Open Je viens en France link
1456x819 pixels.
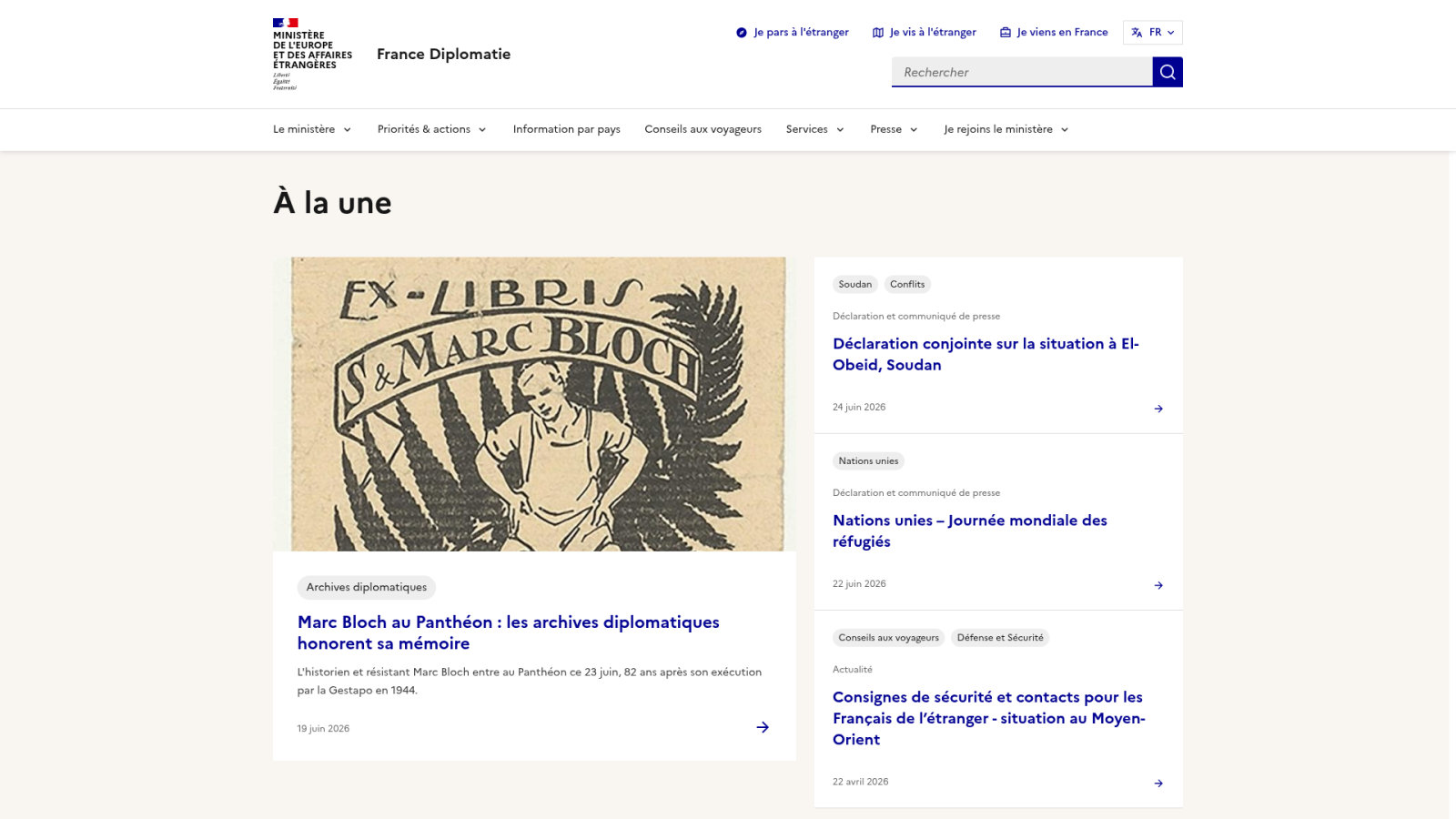1054,33
